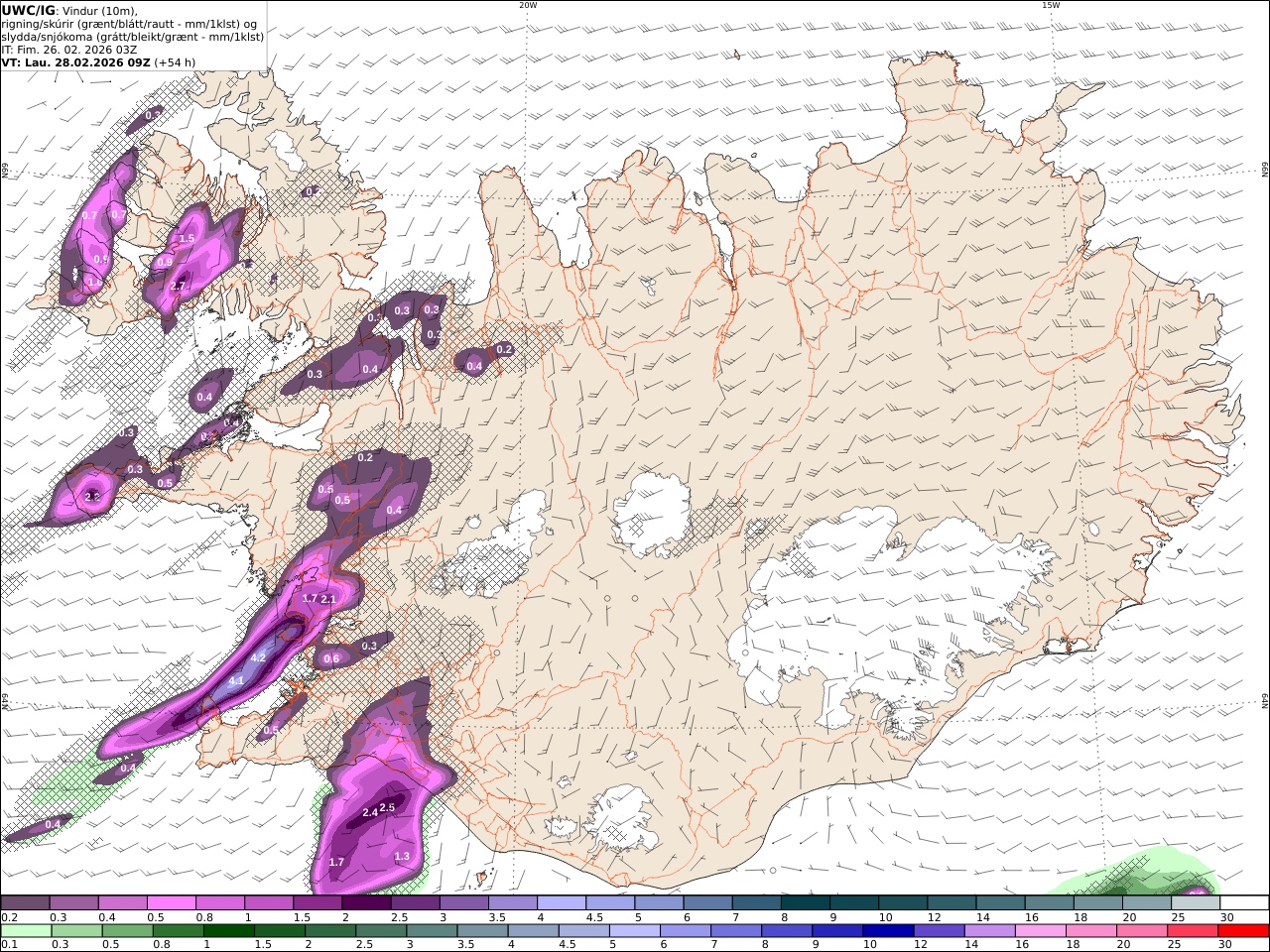This screenshot has width=1270, height=952.
Task: Select the deep navy 10 rain-scale swatch
Action: click(886, 930)
